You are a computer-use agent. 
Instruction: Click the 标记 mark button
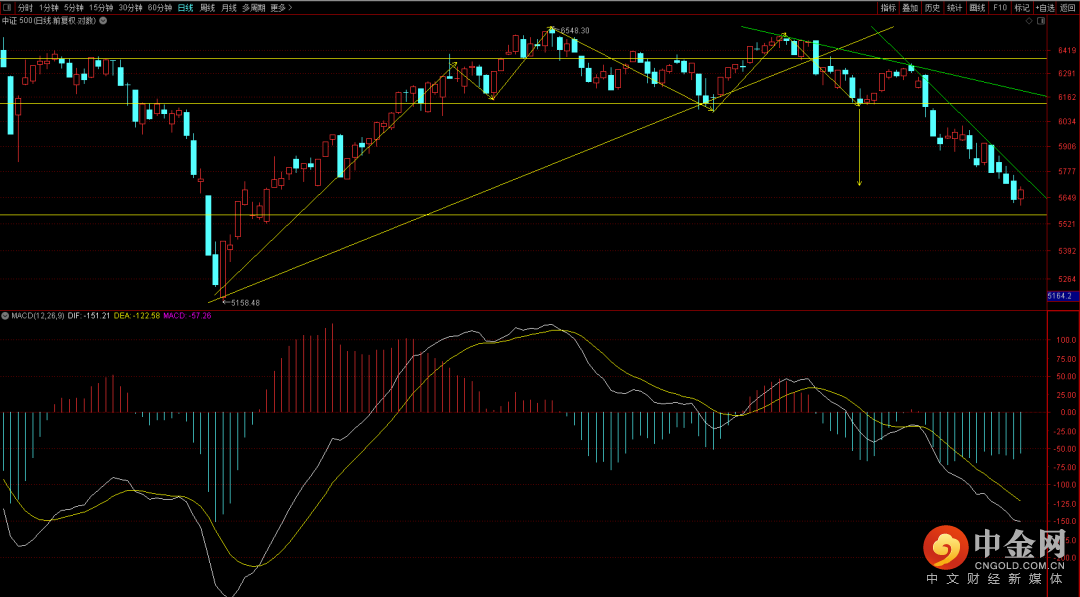[x=1022, y=8]
